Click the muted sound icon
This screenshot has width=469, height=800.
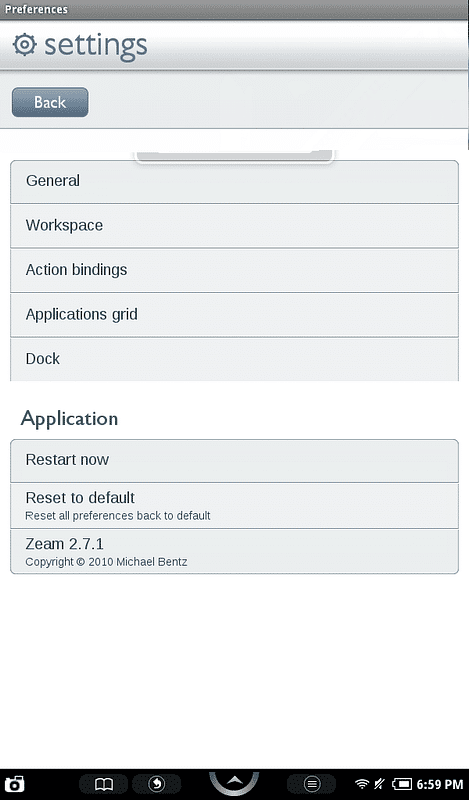[x=379, y=784]
